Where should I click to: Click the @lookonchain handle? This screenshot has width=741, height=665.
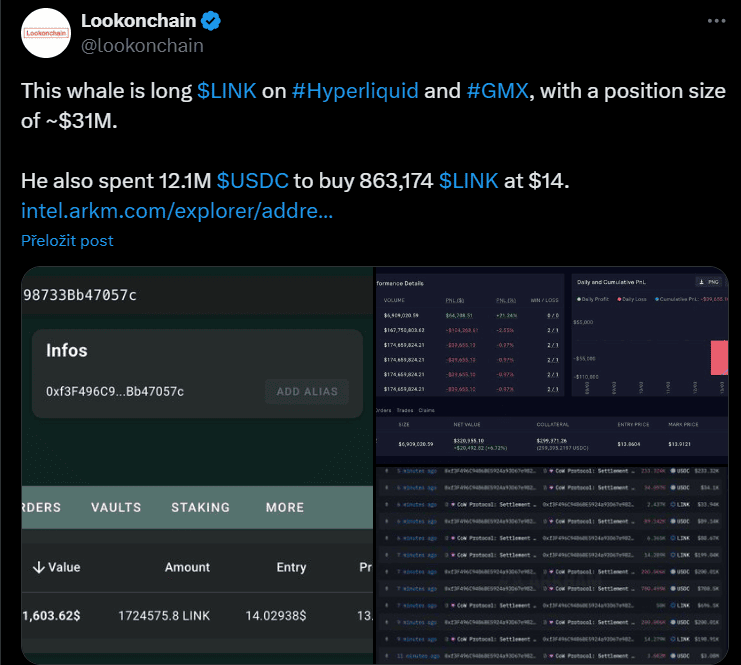pos(142,45)
